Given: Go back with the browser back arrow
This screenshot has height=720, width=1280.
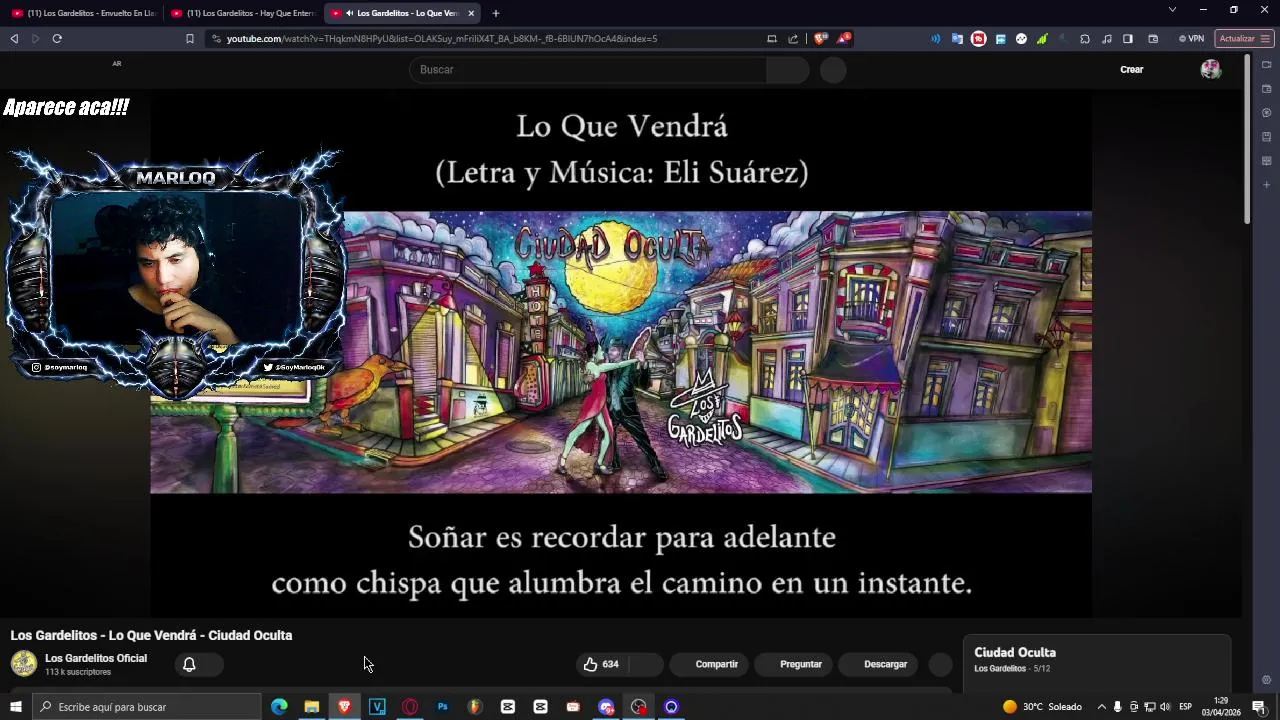Looking at the screenshot, I should [14, 39].
